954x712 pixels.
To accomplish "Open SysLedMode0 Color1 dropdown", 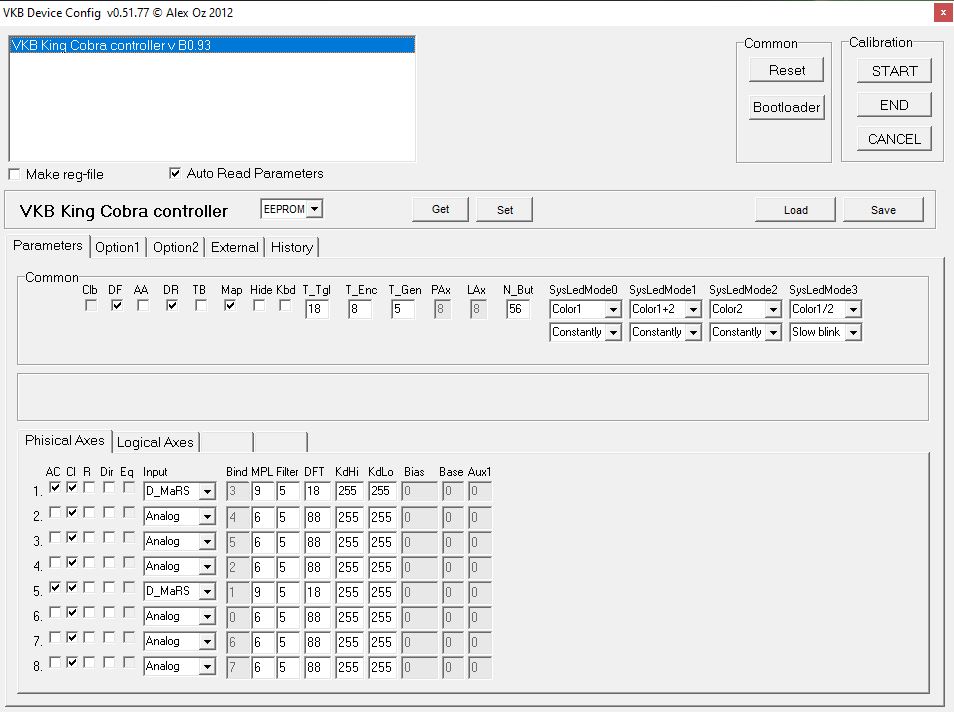I will point(613,309).
